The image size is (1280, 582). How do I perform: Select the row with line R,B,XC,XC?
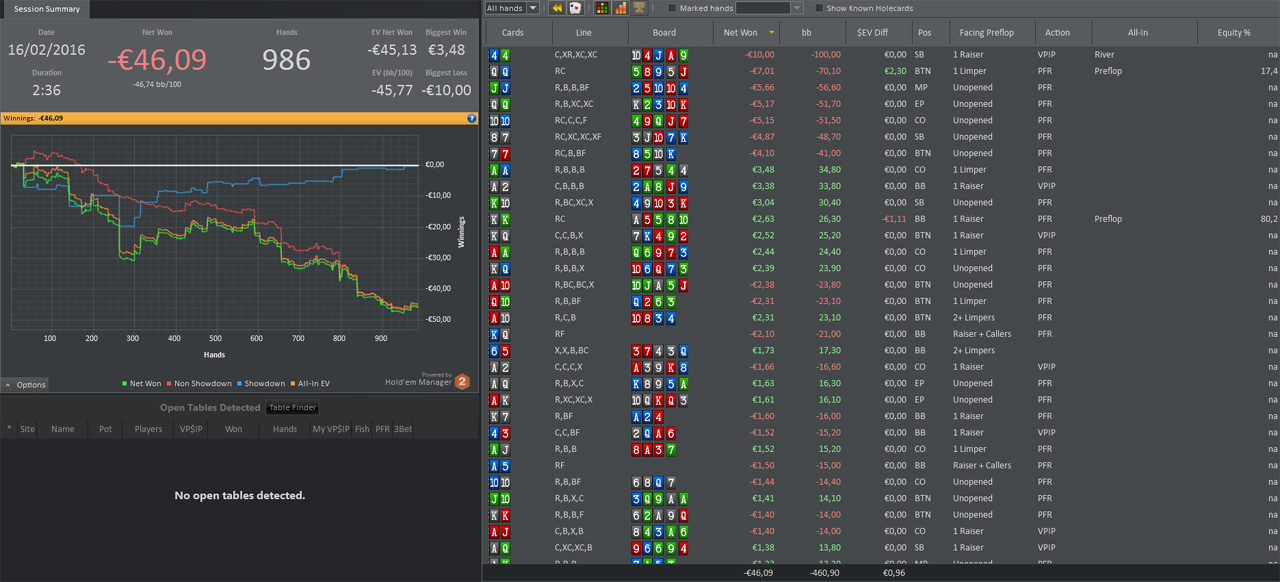[880, 103]
